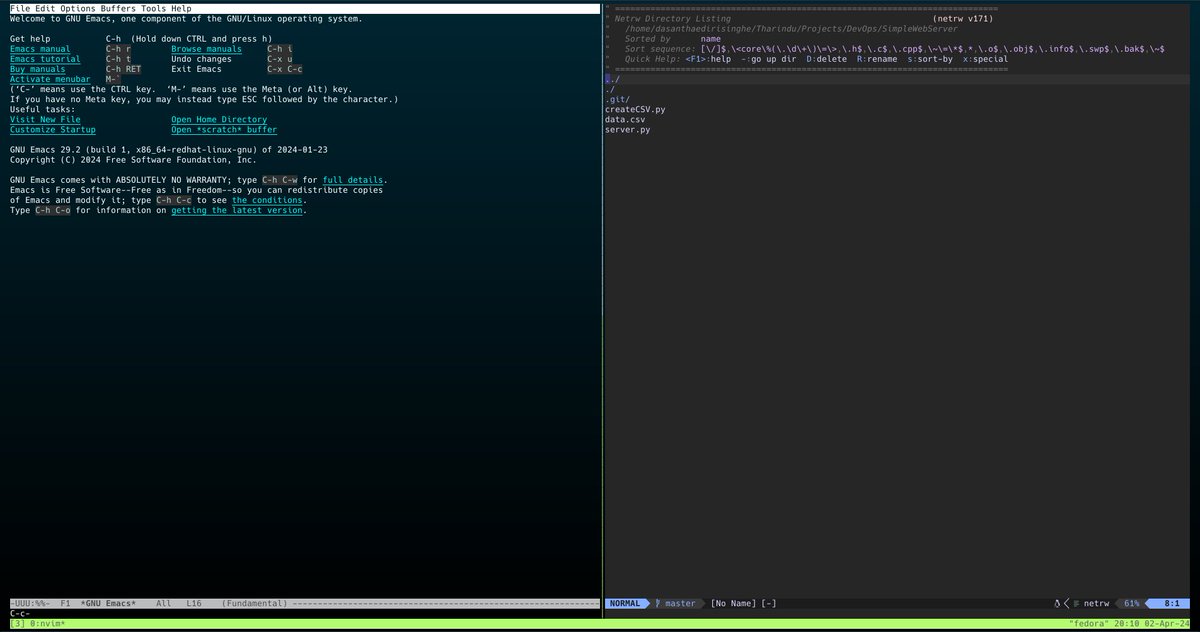Click the netrw filetype label in statusline
1200x632 pixels.
(x=1097, y=603)
